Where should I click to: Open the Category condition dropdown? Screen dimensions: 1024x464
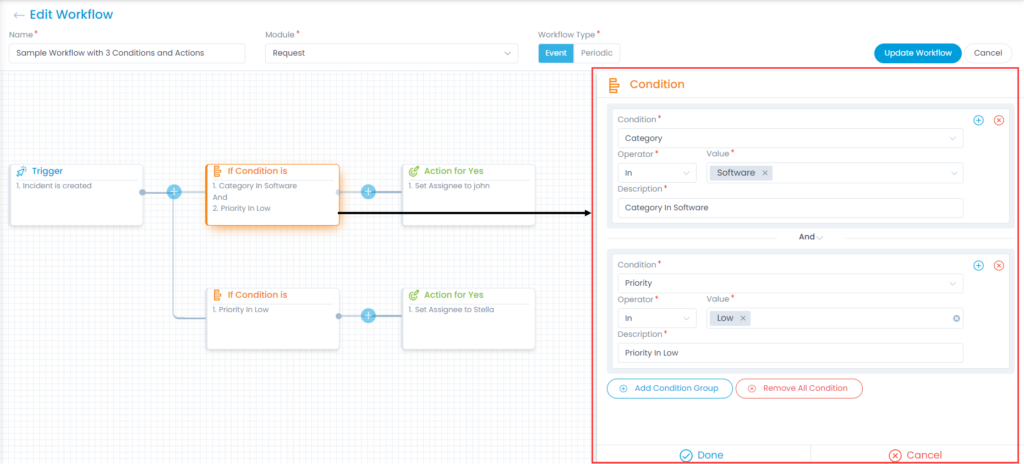pyautogui.click(x=789, y=138)
